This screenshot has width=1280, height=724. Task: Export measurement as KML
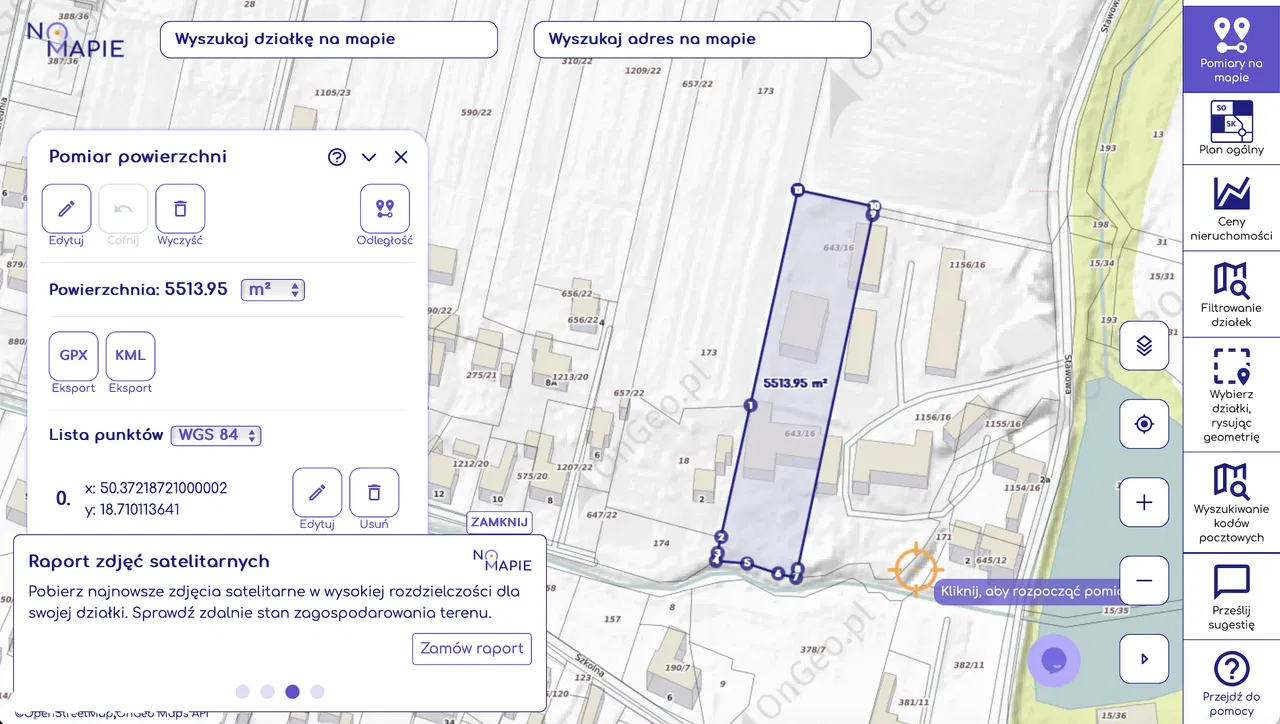pos(130,356)
